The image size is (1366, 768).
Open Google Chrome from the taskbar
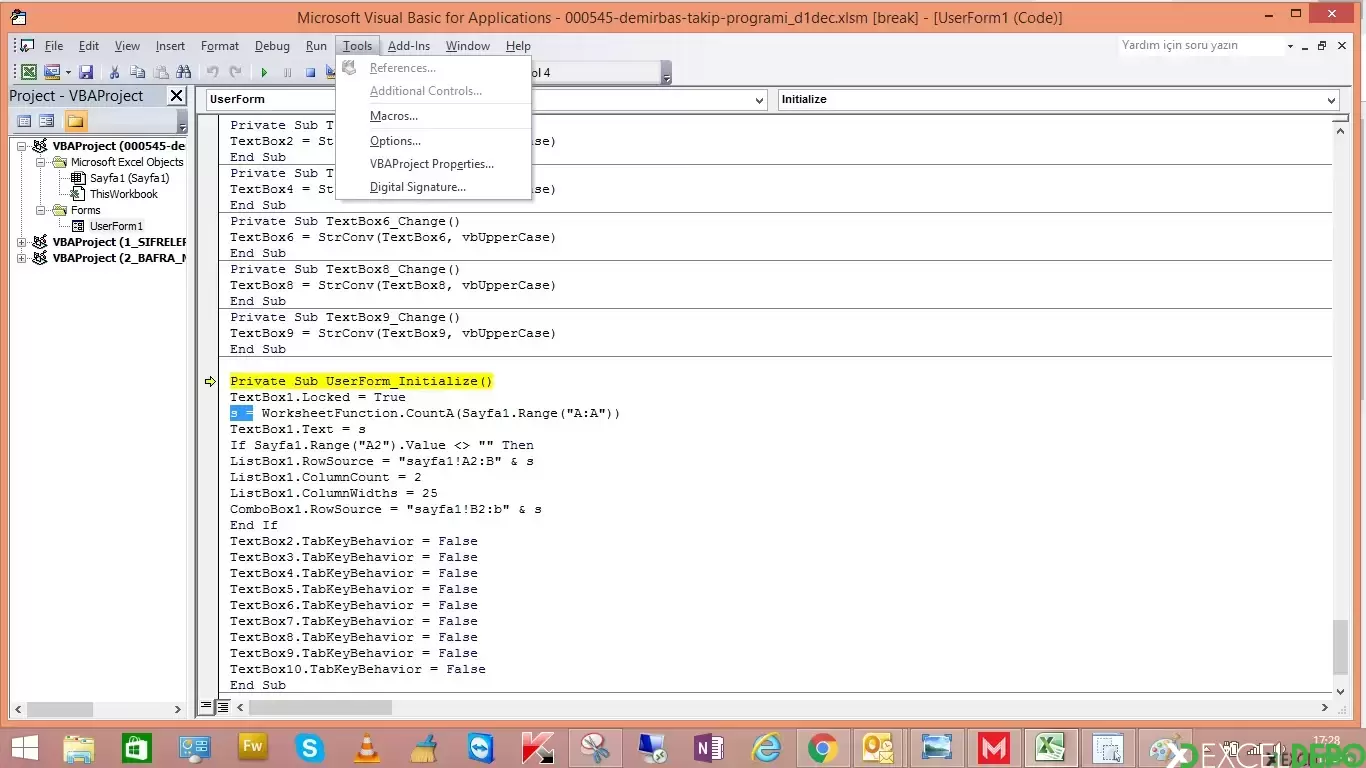(x=823, y=748)
